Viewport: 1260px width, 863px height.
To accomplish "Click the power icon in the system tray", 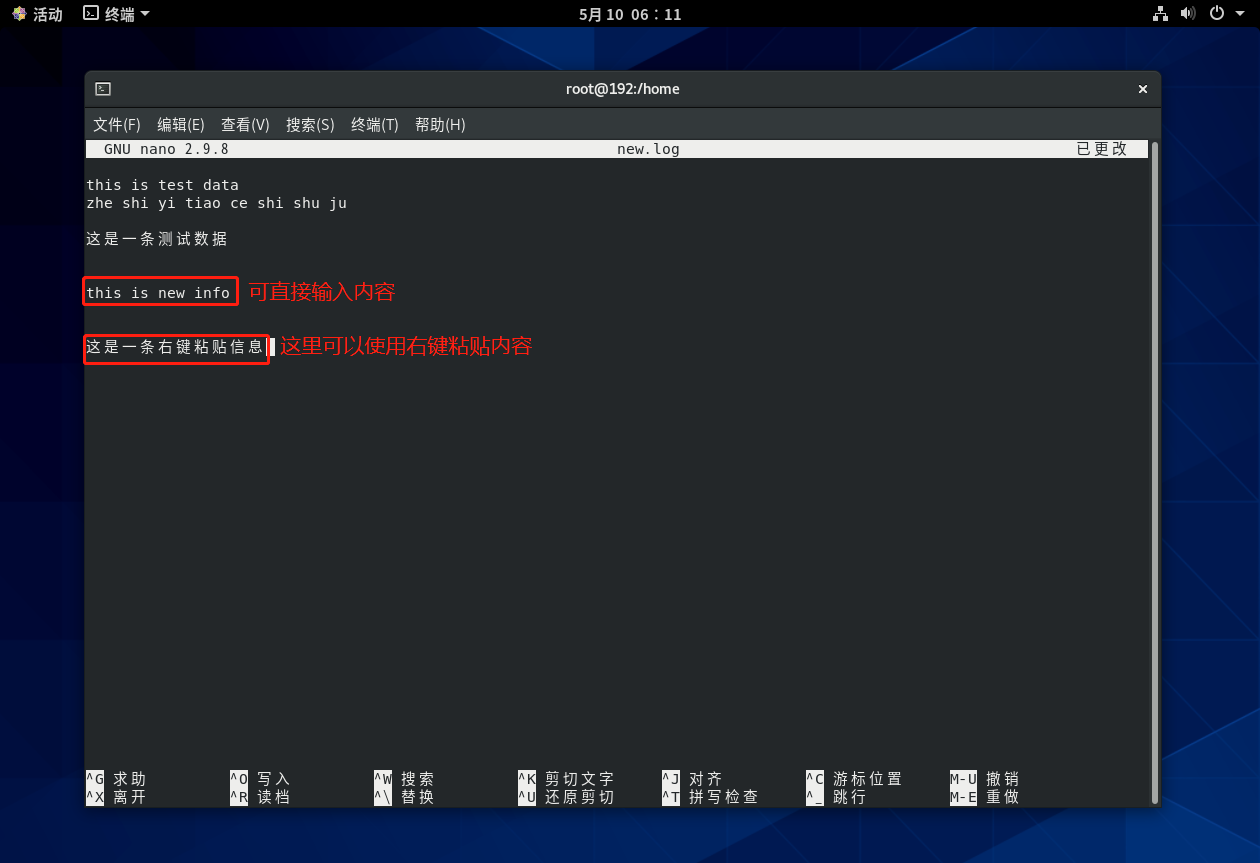I will [1216, 14].
